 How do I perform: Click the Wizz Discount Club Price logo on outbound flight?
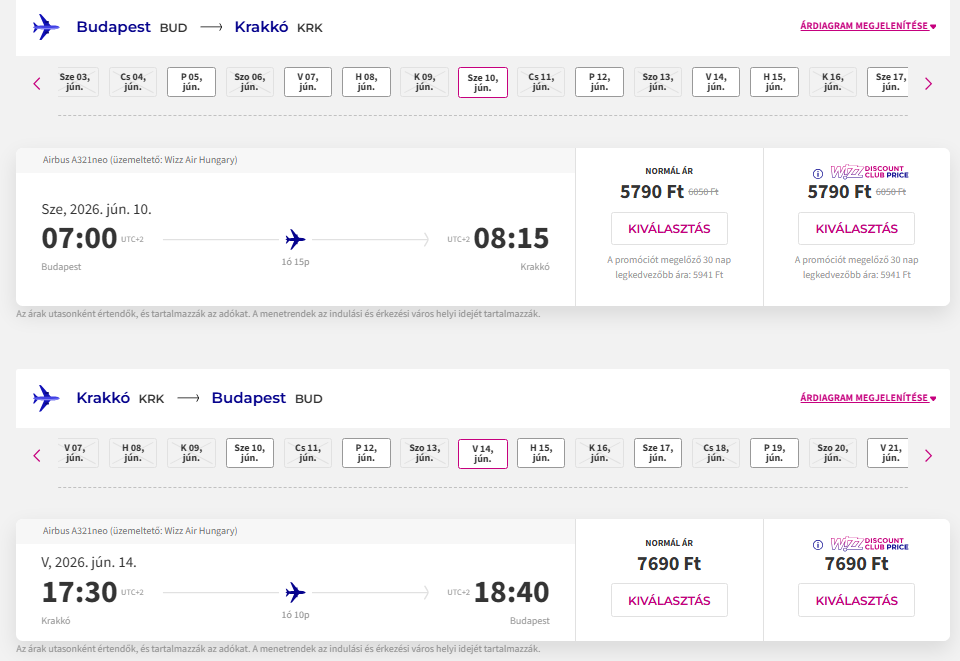(869, 172)
